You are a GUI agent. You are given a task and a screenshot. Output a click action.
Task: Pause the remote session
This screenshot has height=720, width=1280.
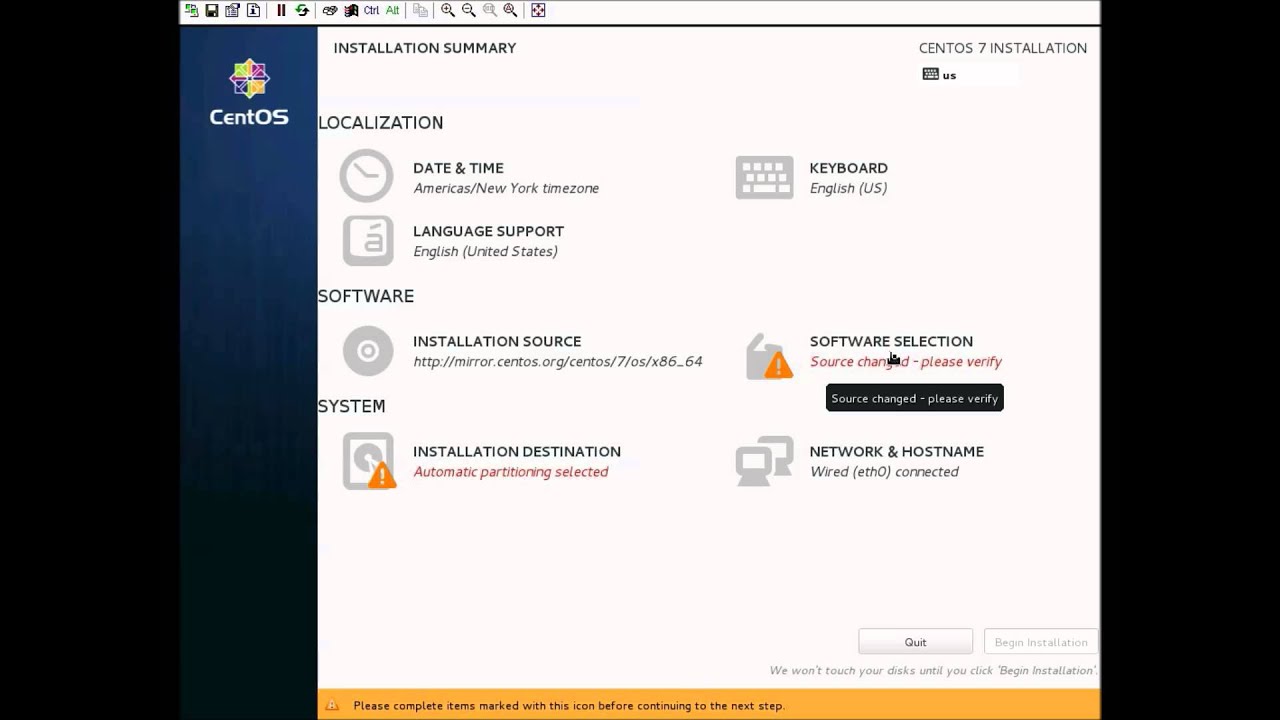[281, 10]
